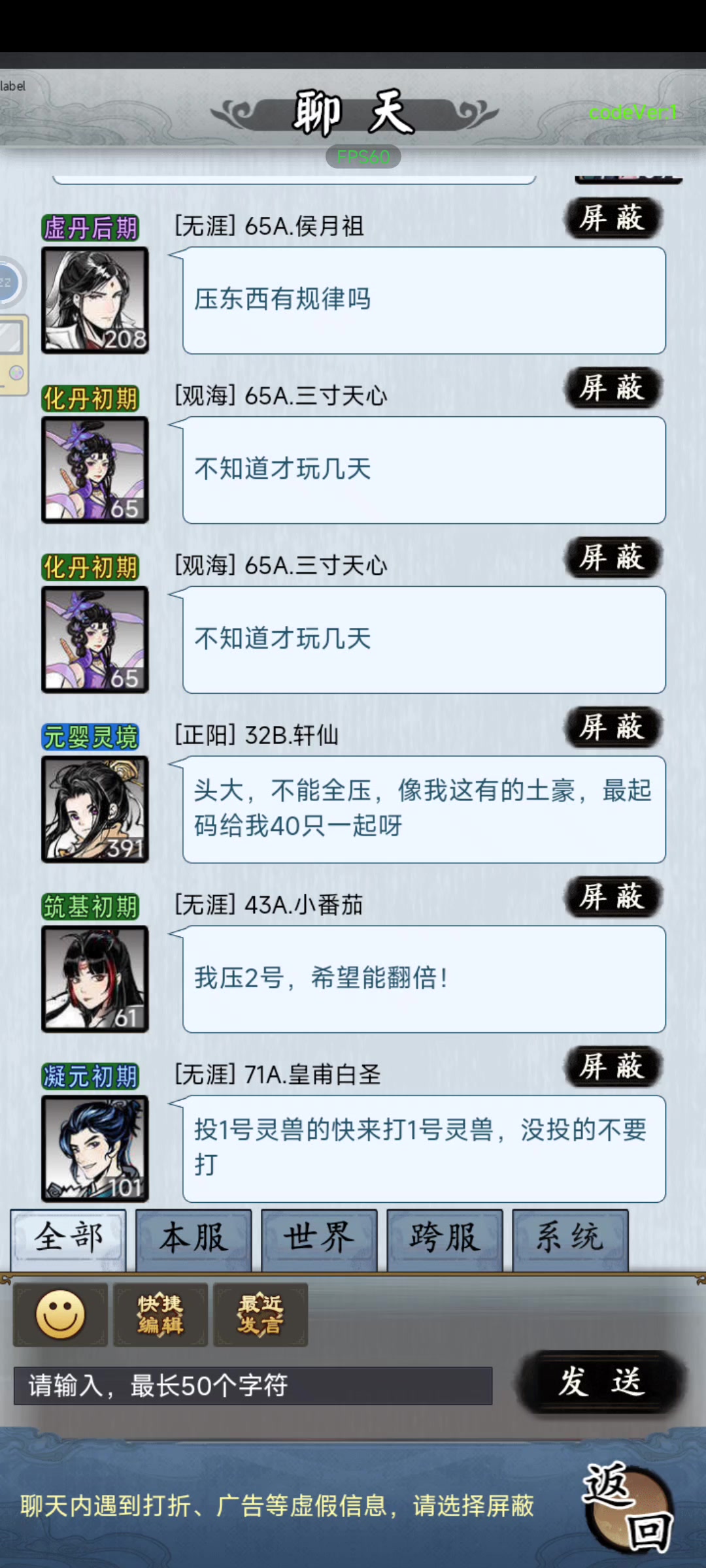This screenshot has width=706, height=1568.
Task: Switch to the 本服 tab
Action: pos(193,1239)
